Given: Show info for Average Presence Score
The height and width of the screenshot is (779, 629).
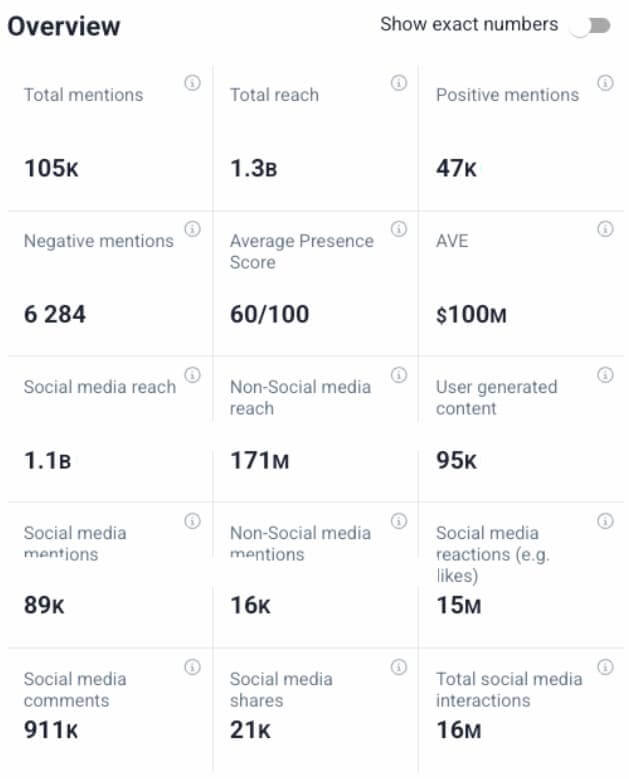Looking at the screenshot, I should pos(399,229).
